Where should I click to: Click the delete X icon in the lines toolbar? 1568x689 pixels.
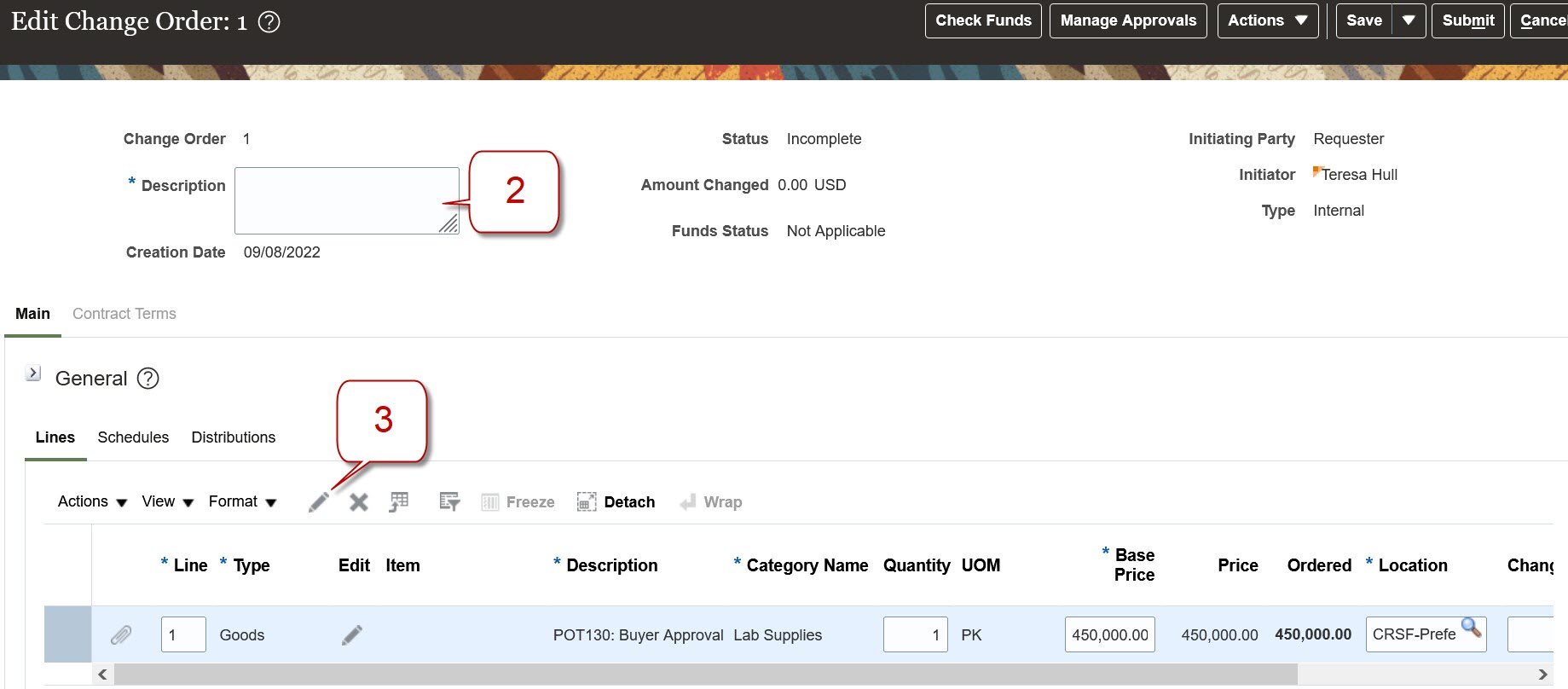coord(359,502)
